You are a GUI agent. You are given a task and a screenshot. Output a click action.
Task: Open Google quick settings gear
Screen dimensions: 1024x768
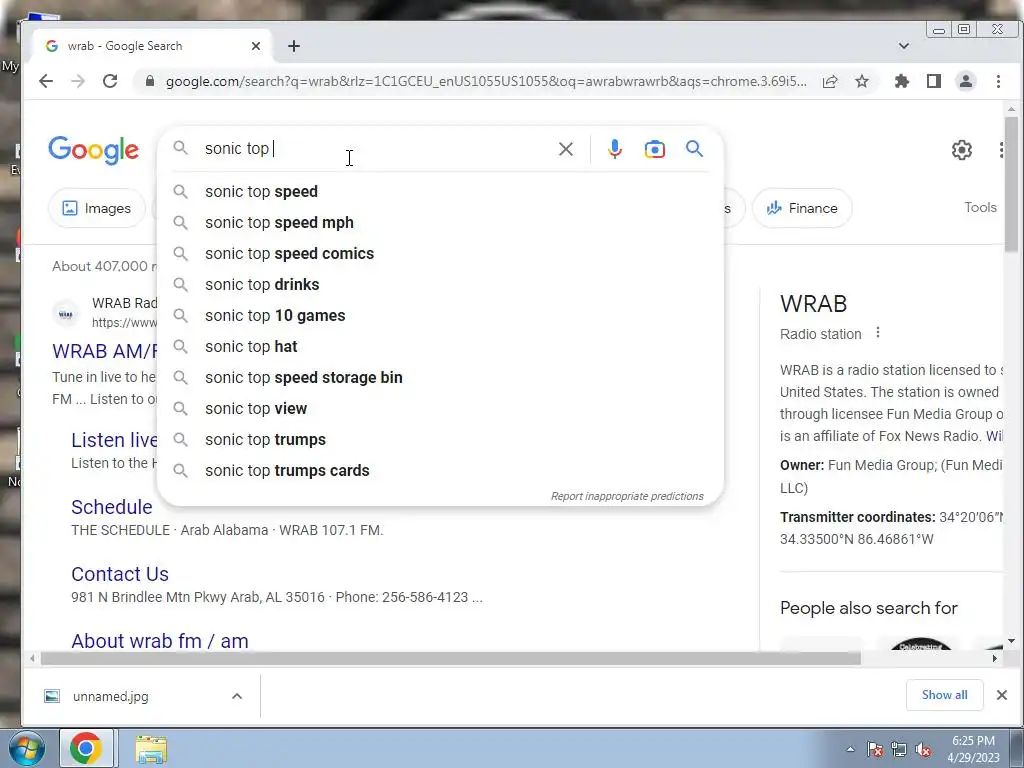961,150
